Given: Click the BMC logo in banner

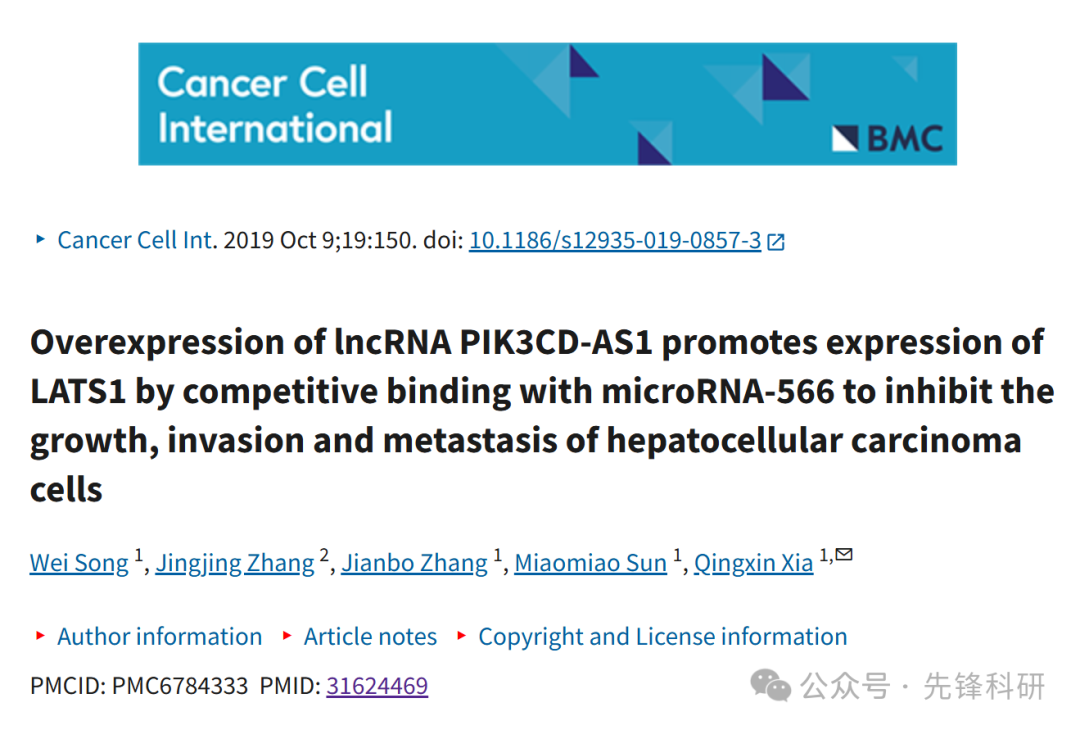Looking at the screenshot, I should point(887,138).
